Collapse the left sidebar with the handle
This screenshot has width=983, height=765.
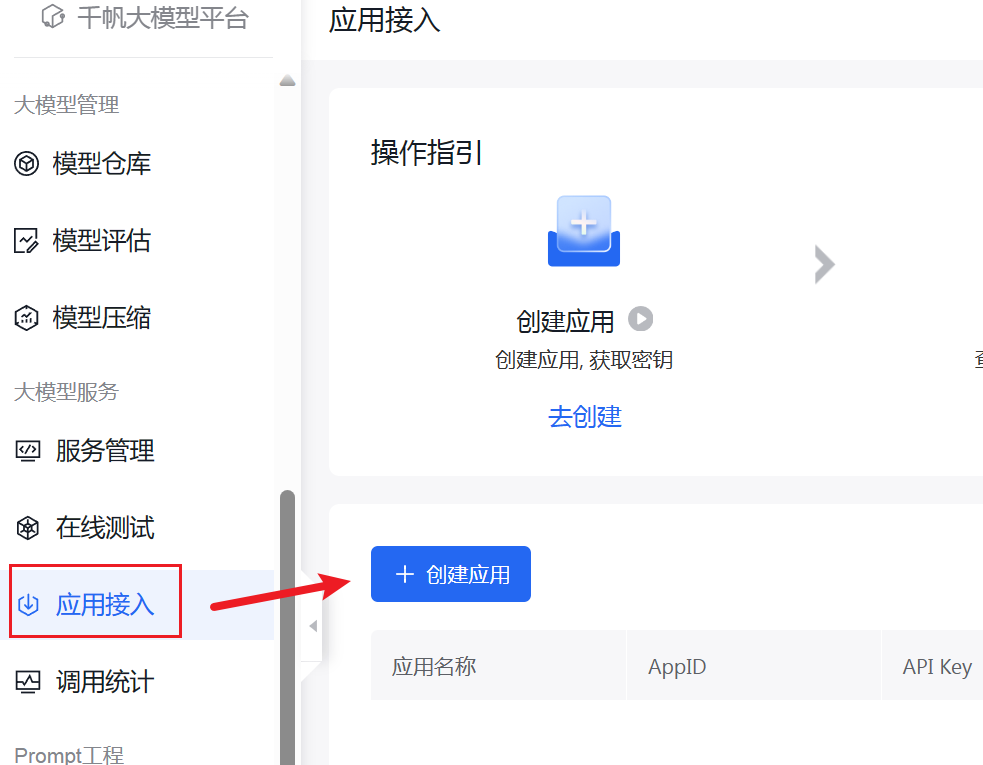pos(312,627)
